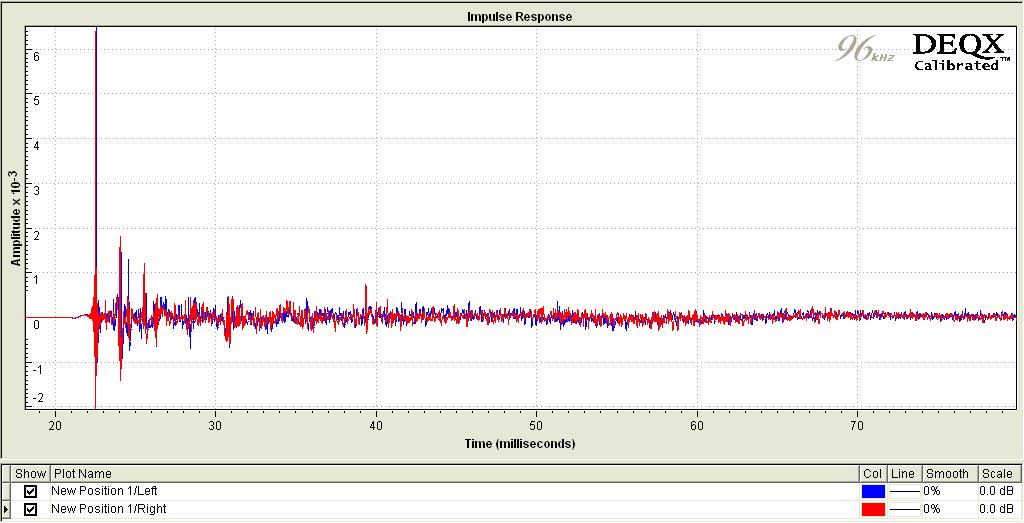Click the blue color swatch for Left plot
This screenshot has width=1024, height=523.
pyautogui.click(x=872, y=491)
